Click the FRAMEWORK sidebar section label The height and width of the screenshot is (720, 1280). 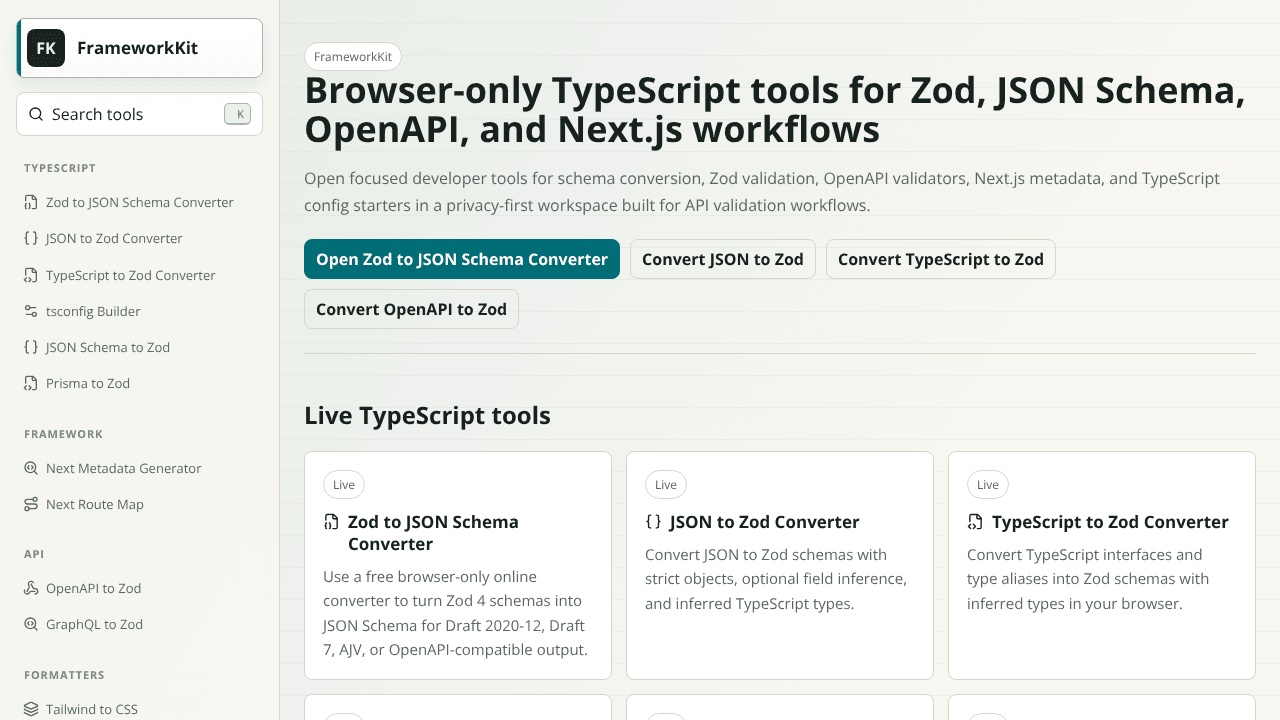pyautogui.click(x=64, y=434)
